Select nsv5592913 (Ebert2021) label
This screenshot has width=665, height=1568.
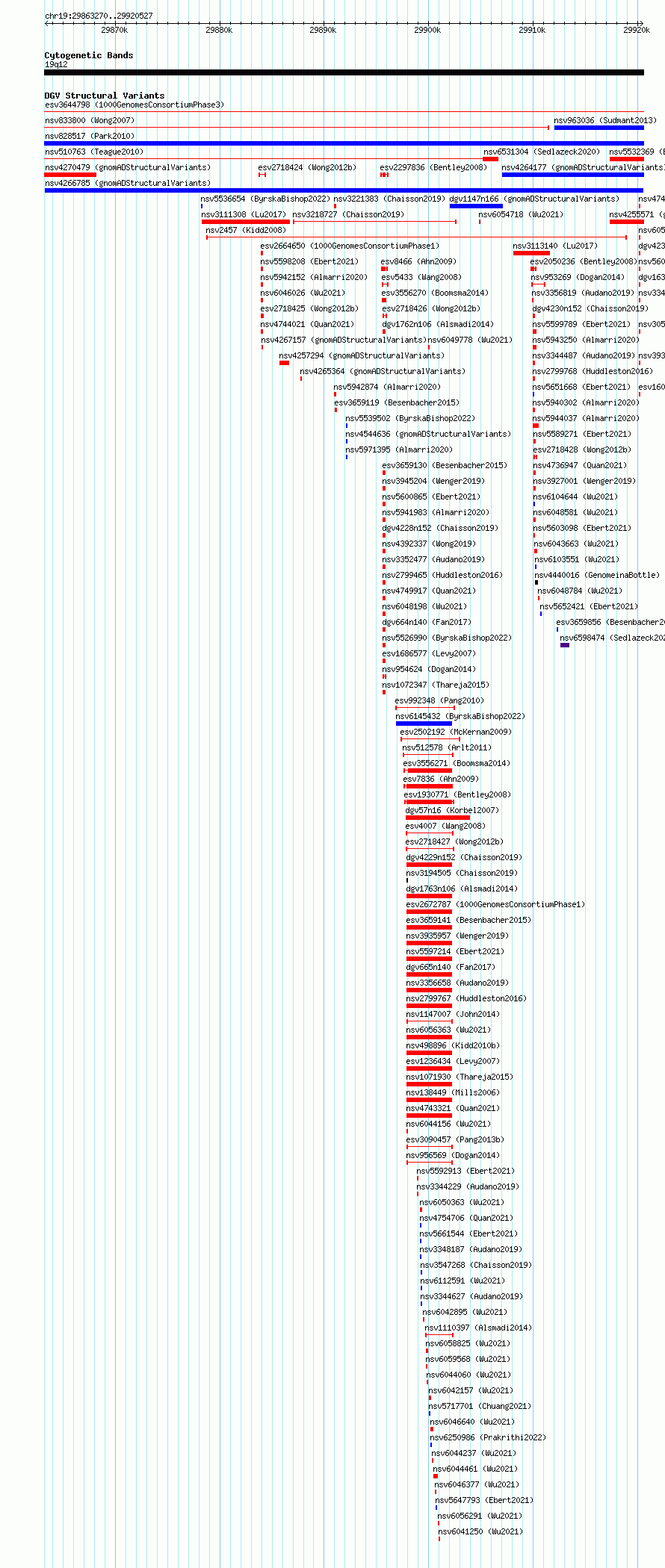click(466, 1171)
